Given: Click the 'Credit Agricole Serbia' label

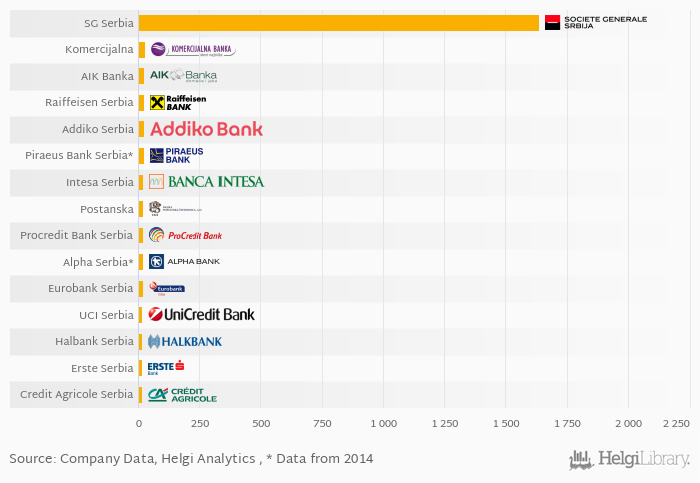Looking at the screenshot, I should [x=76, y=395].
